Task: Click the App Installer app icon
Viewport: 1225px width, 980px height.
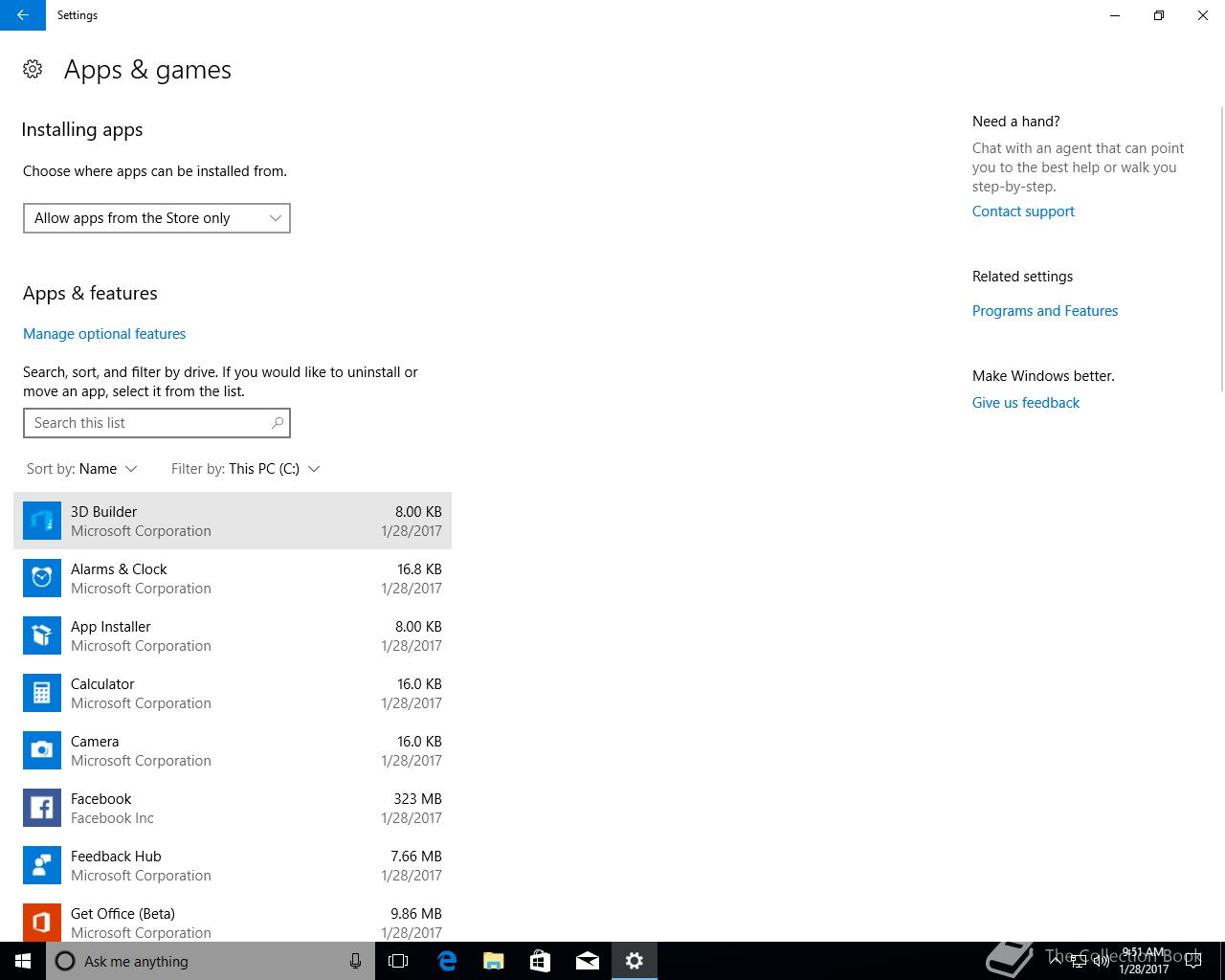Action: click(x=42, y=635)
